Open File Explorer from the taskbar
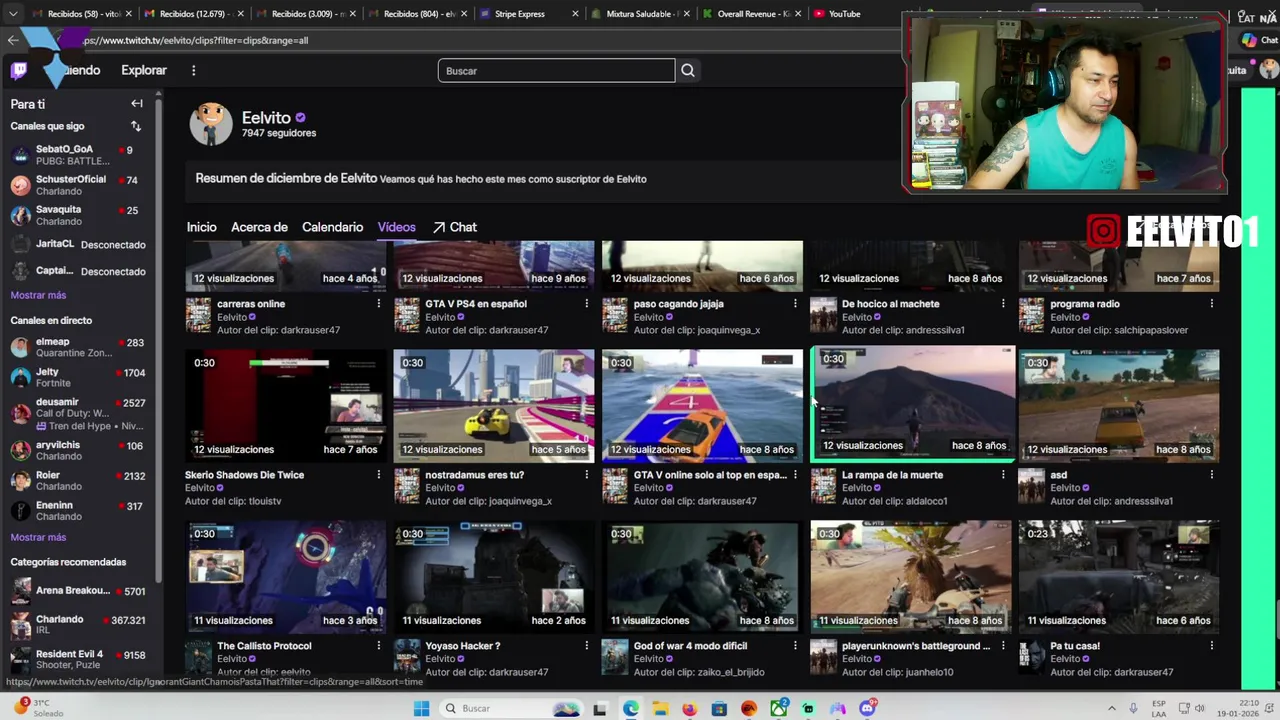This screenshot has height=720, width=1280. tap(660, 708)
